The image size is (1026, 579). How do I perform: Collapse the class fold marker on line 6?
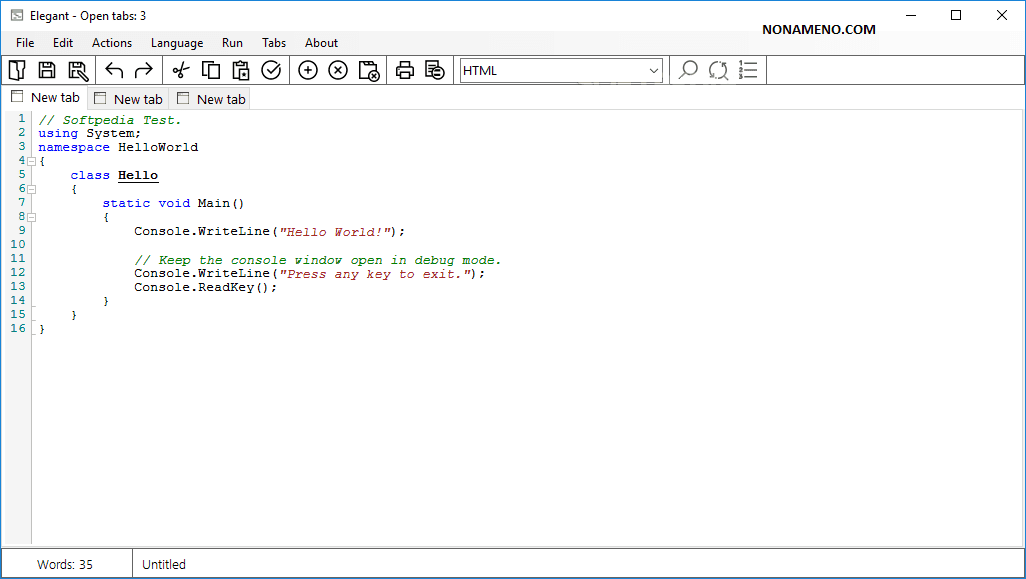[31, 189]
